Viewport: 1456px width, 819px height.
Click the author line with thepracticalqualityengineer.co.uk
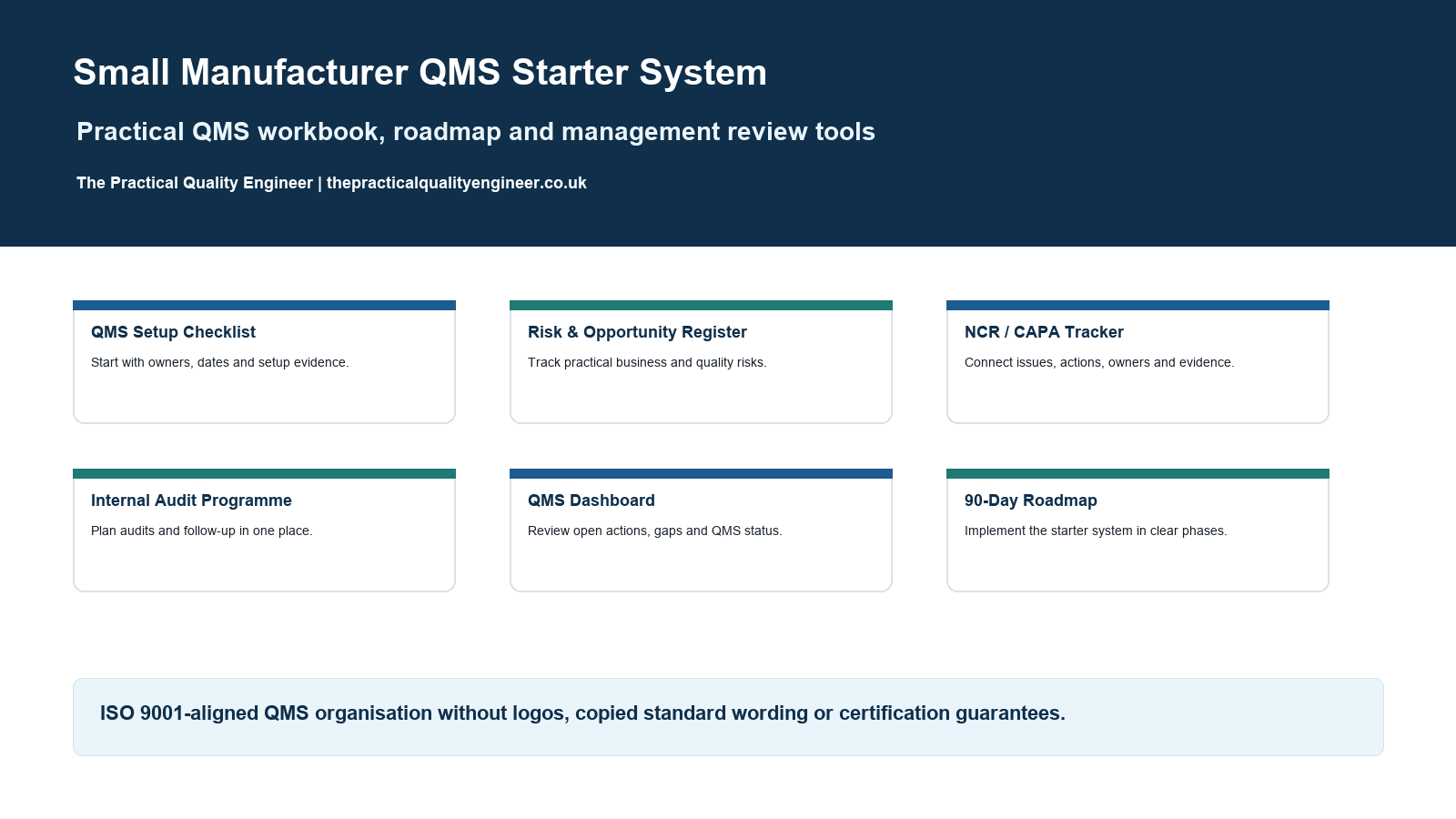point(331,183)
